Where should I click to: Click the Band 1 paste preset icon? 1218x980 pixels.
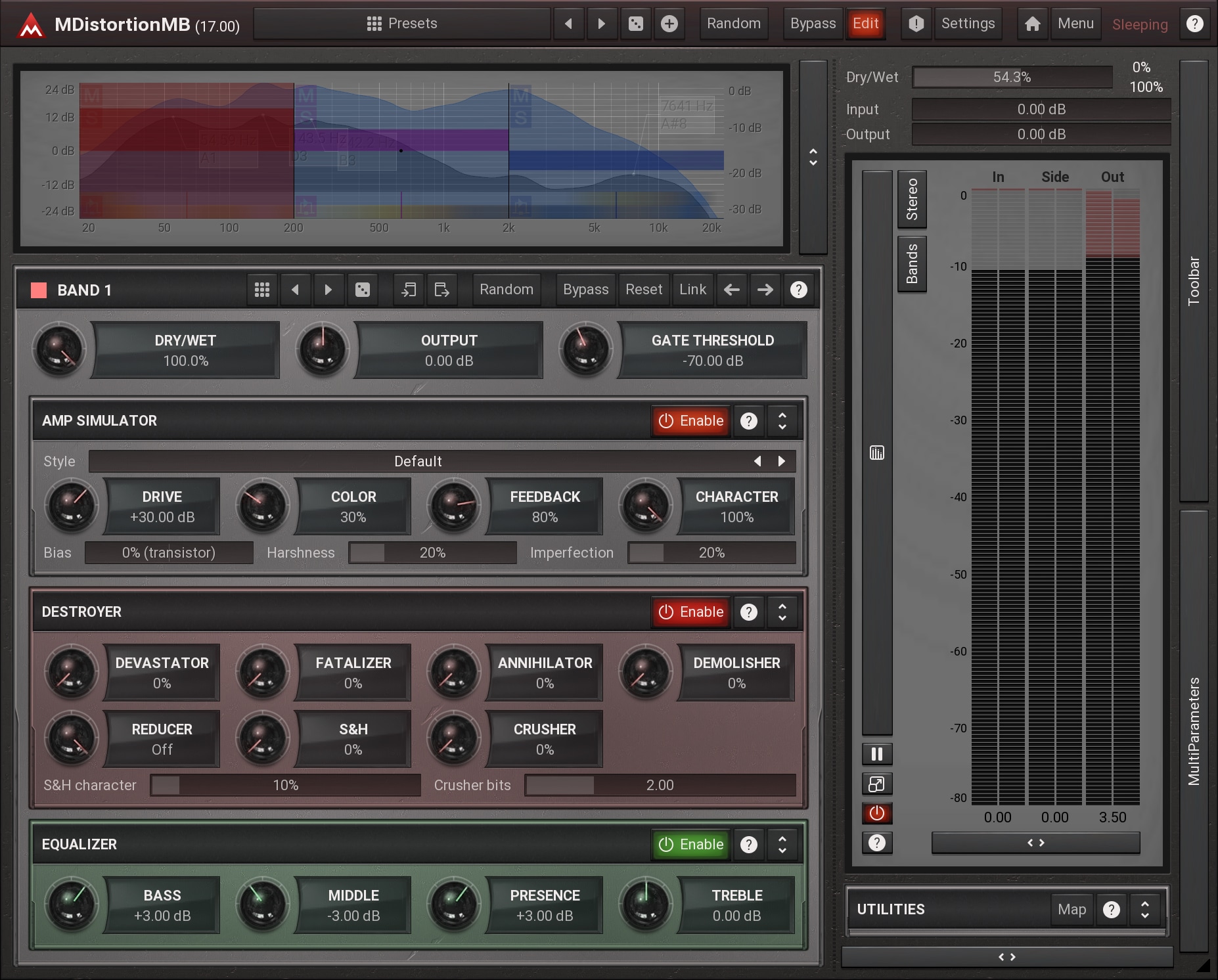(441, 290)
